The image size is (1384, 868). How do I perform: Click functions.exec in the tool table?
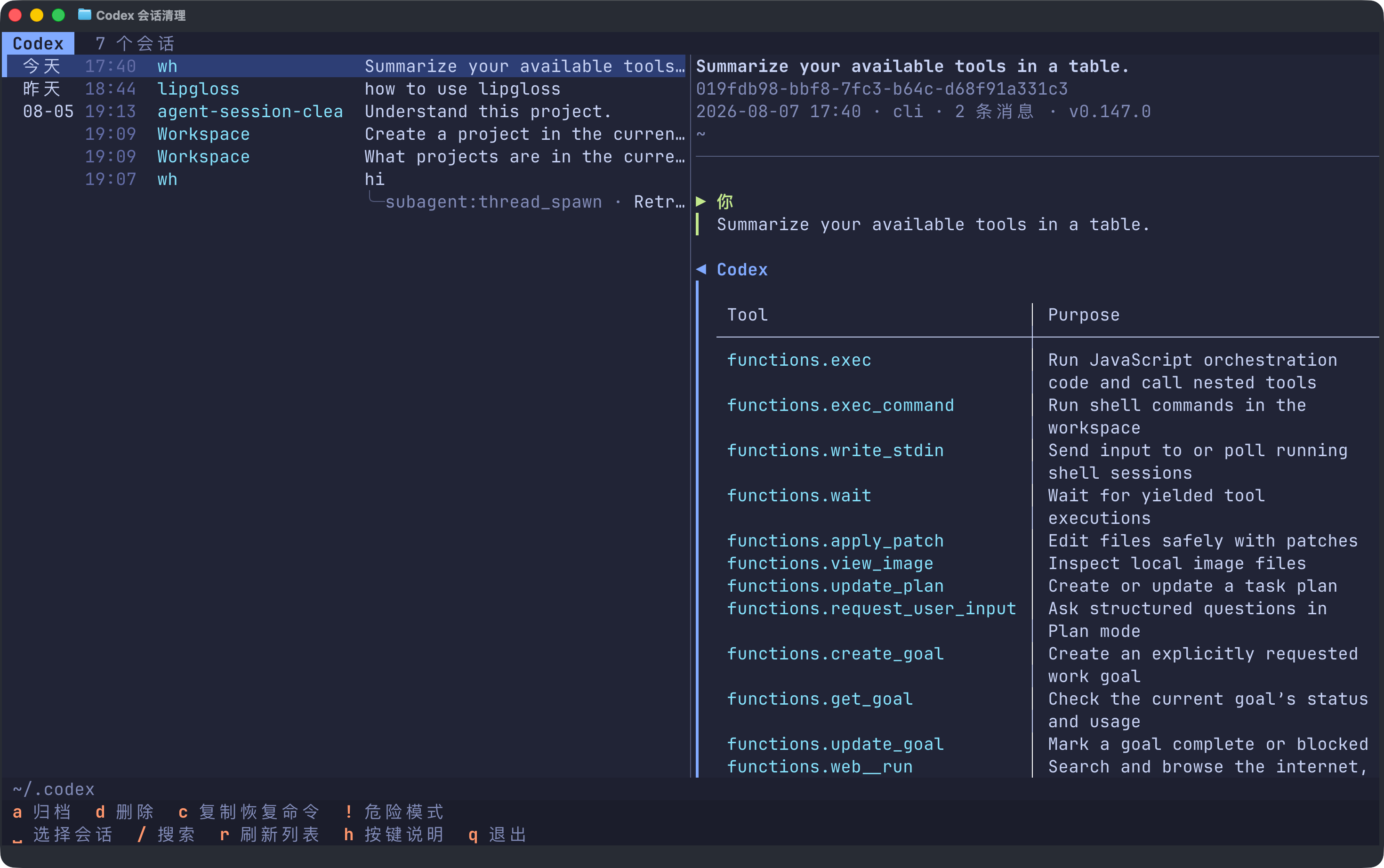pyautogui.click(x=799, y=360)
